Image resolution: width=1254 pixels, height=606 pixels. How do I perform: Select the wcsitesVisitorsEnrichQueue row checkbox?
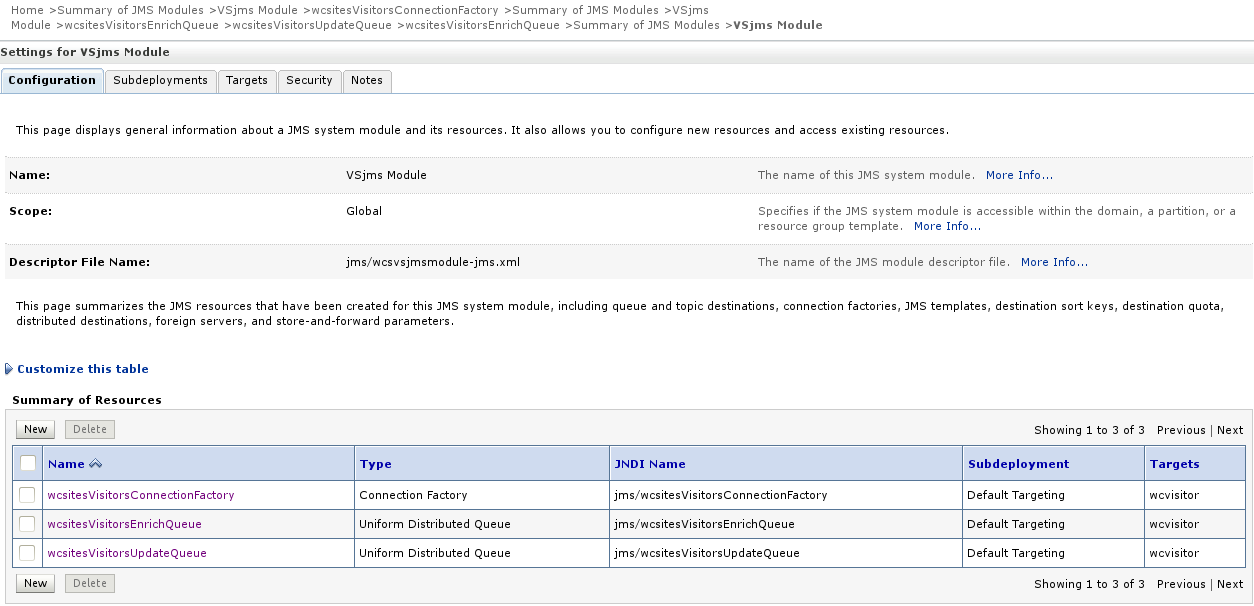27,524
